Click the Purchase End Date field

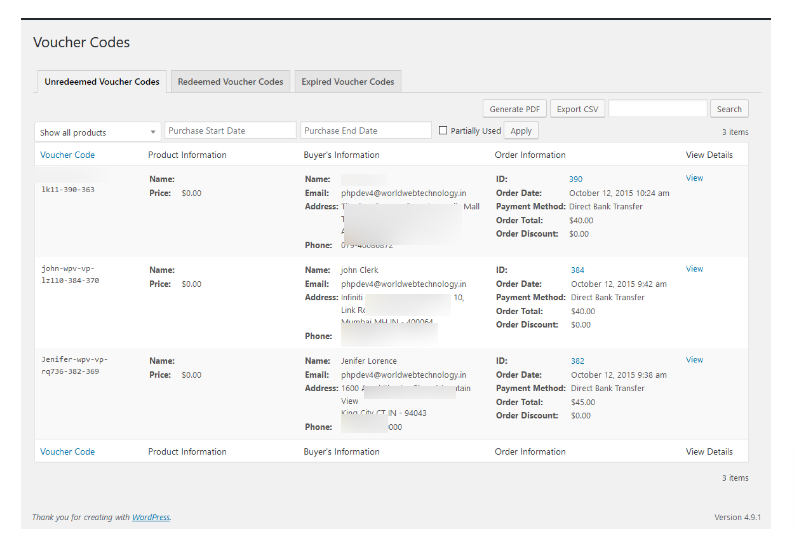366,131
